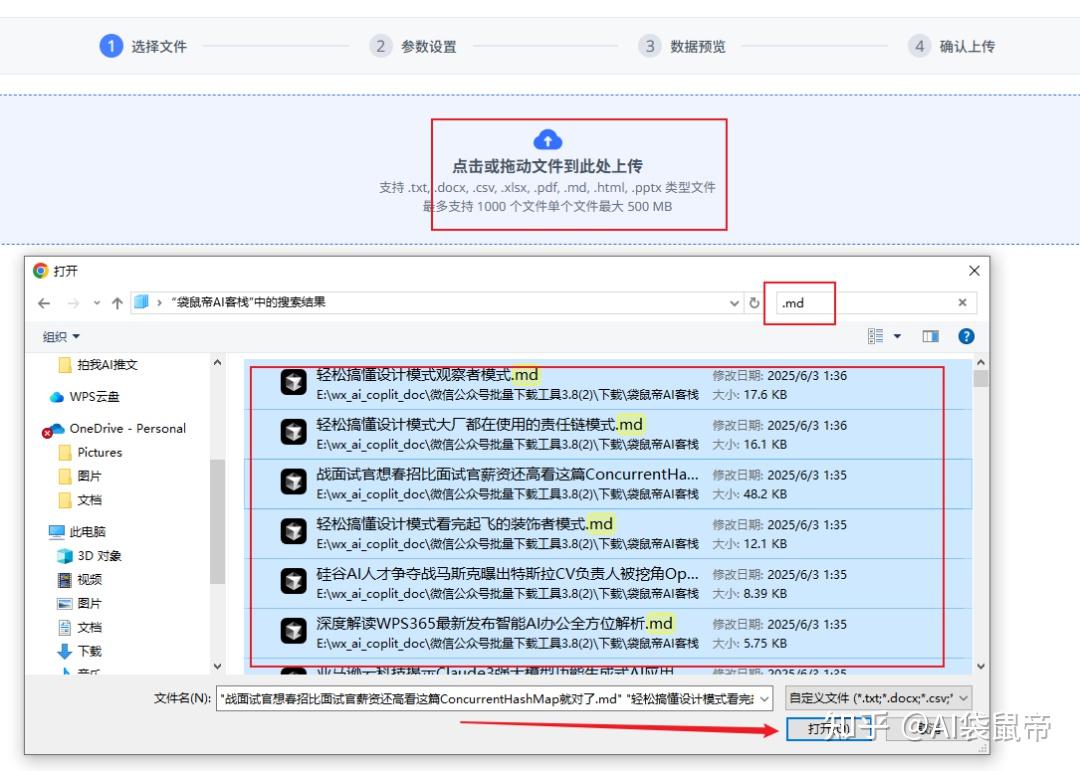Select 深度解读WPS365 file
This screenshot has height=771, width=1080.
(x=608, y=633)
